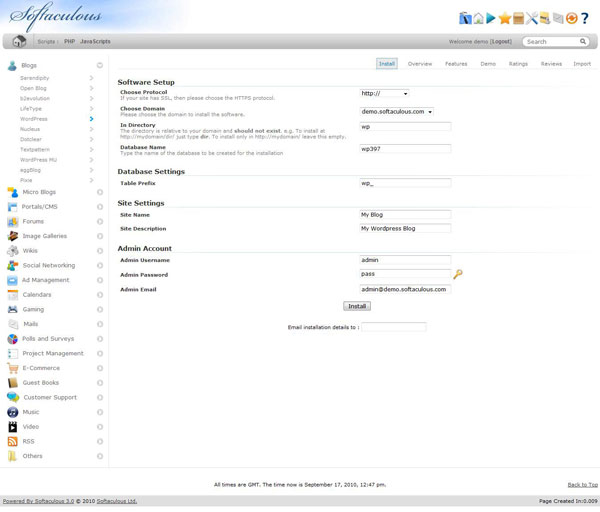Click the Blogs category person icon
Viewport: 600px width, 512px height.
12,65
